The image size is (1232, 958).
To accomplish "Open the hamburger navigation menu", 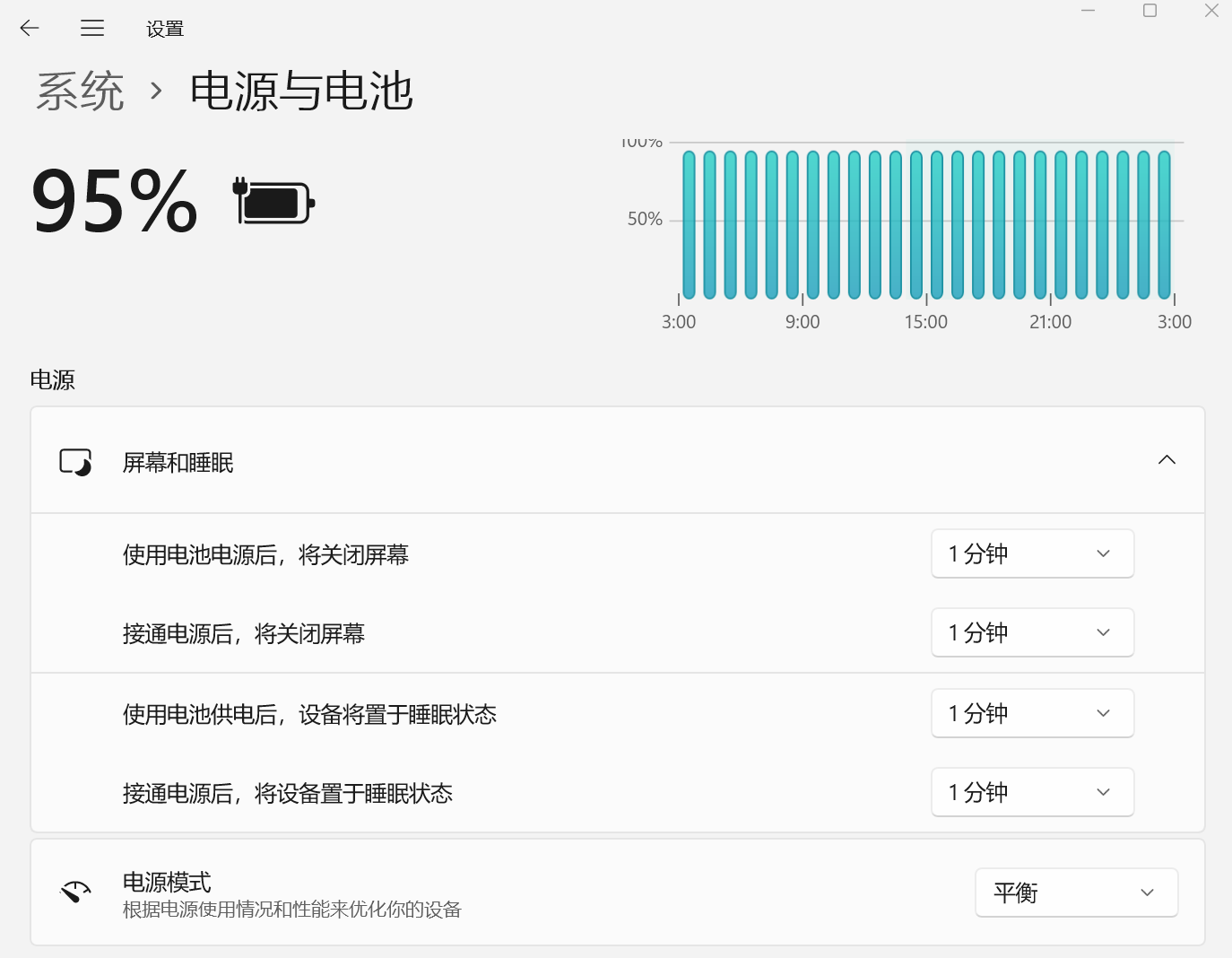I will click(92, 28).
